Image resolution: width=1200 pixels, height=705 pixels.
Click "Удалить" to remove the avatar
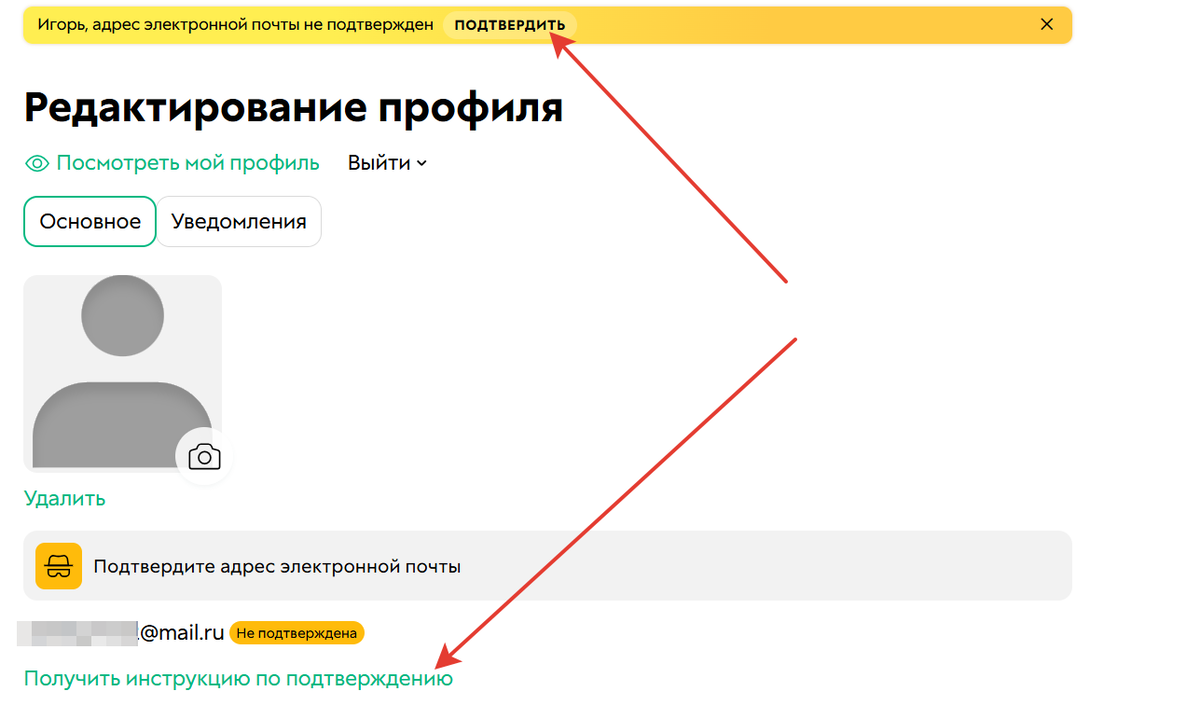pos(64,497)
